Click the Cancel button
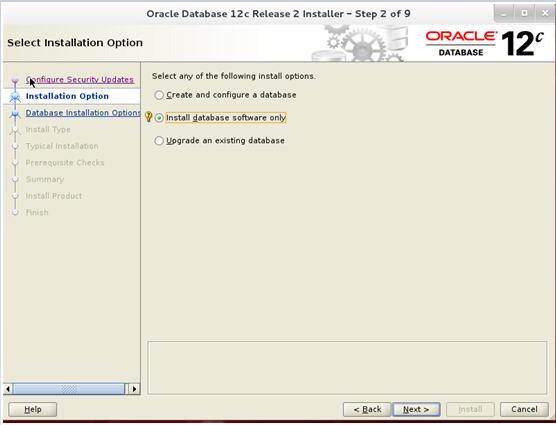556x425 pixels. (x=524, y=409)
